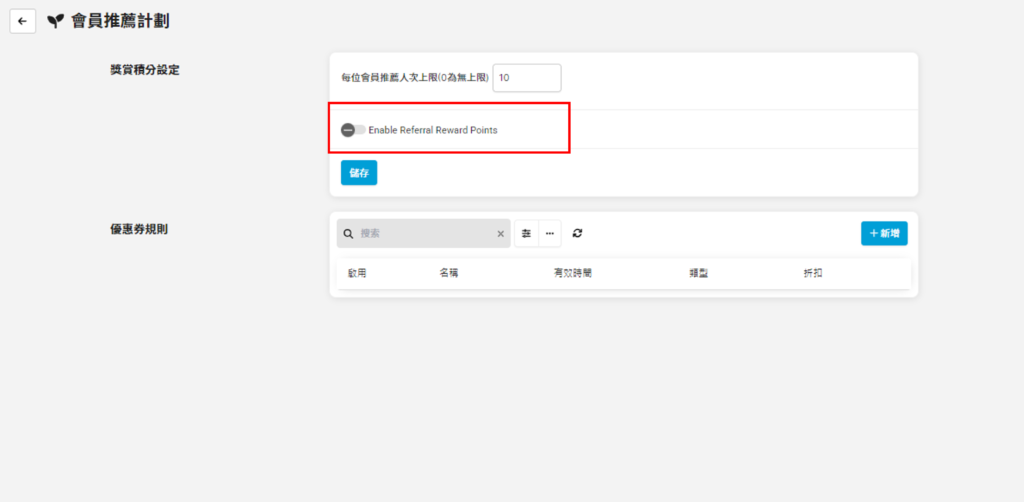The image size is (1024, 502).
Task: Click the back arrow button
Action: [23, 21]
